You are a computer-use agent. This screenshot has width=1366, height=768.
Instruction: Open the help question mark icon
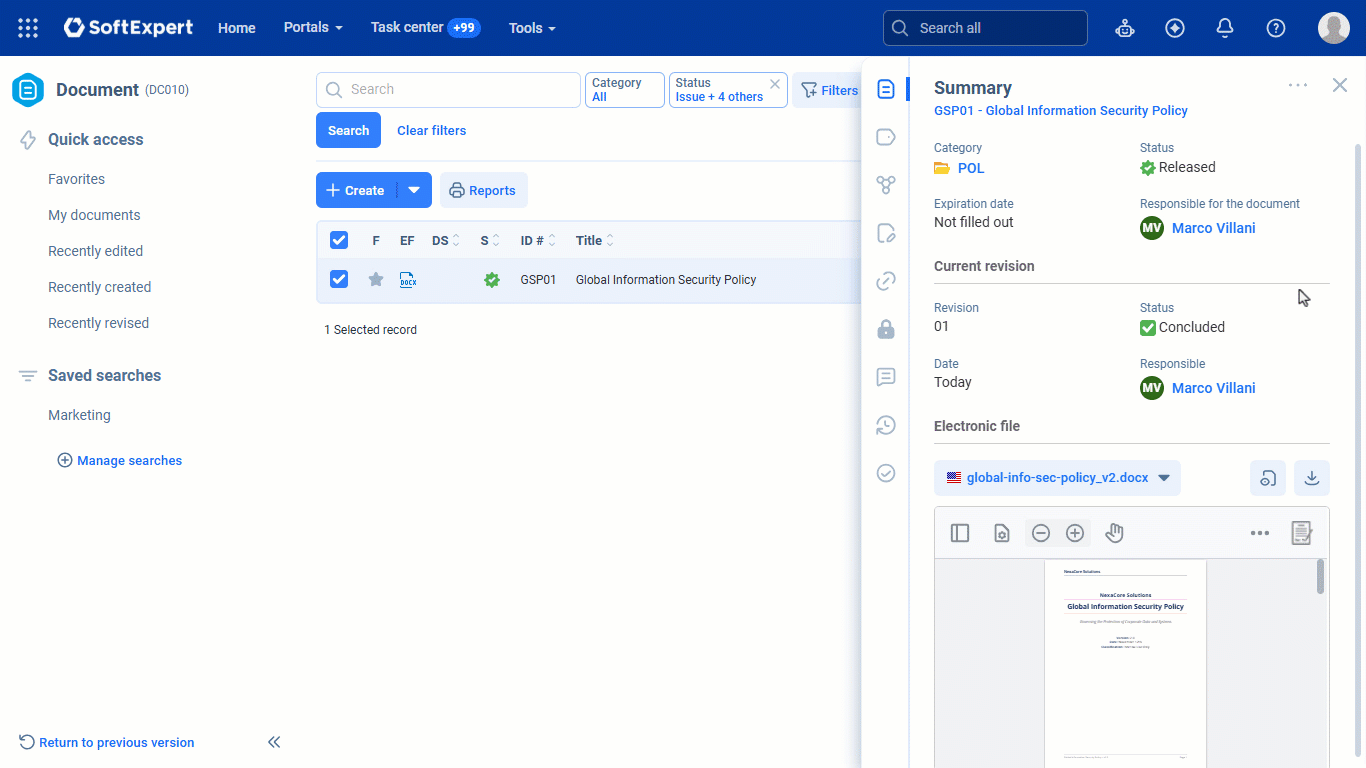(1276, 28)
